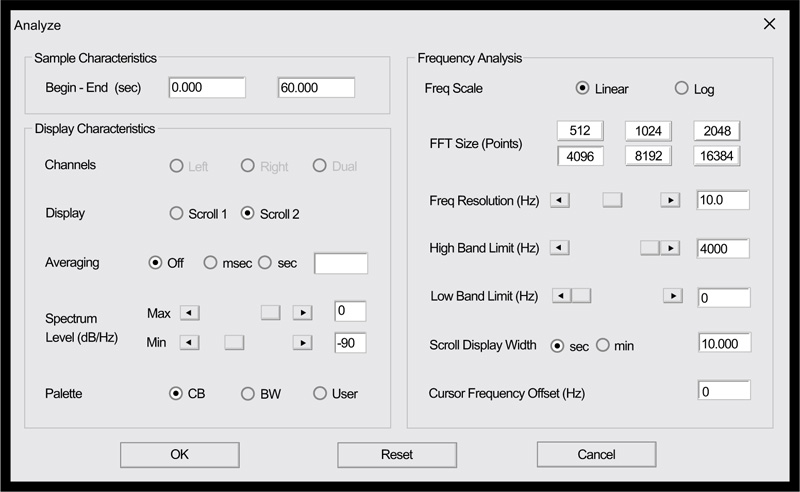Click right arrow of Spectrum Max slider
Image resolution: width=800 pixels, height=492 pixels.
[x=303, y=312]
